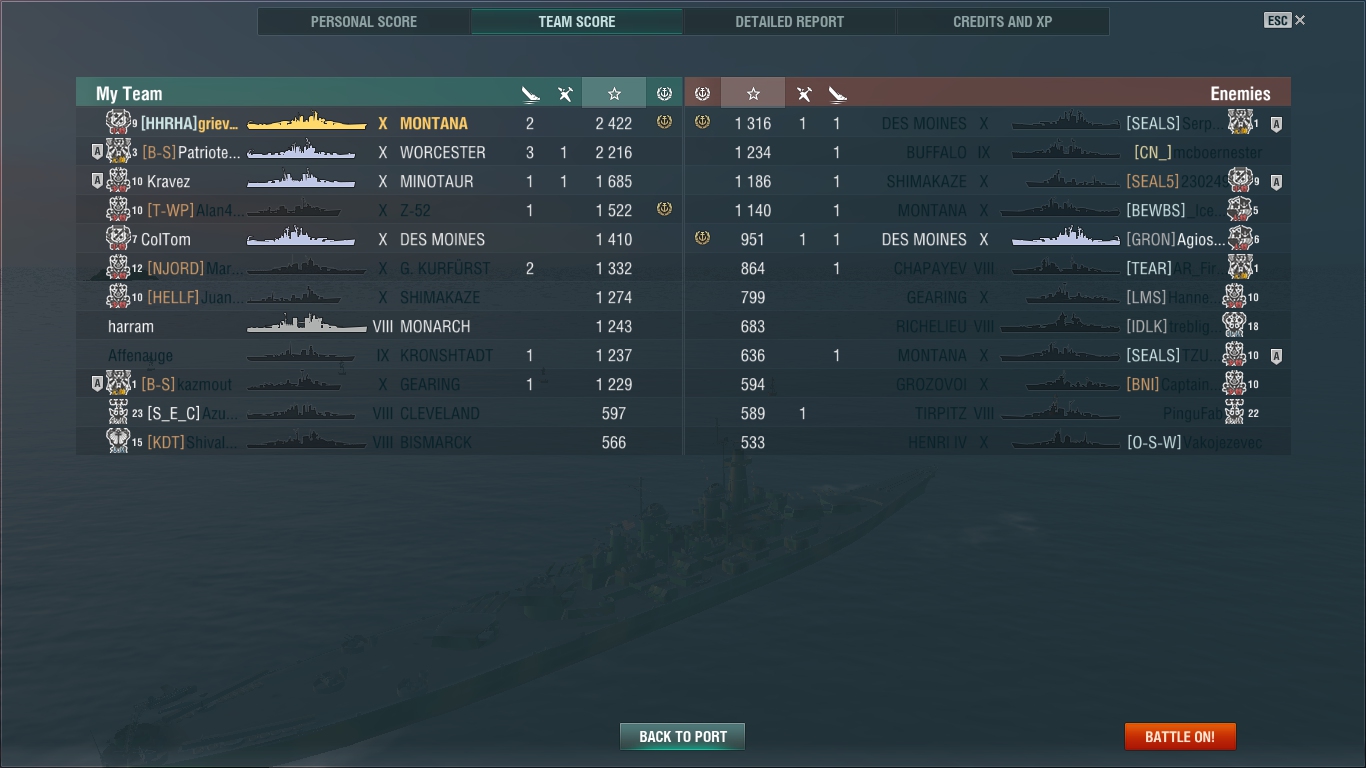The height and width of the screenshot is (768, 1366).
Task: Sort My Team by base XP star
Action: (x=614, y=93)
